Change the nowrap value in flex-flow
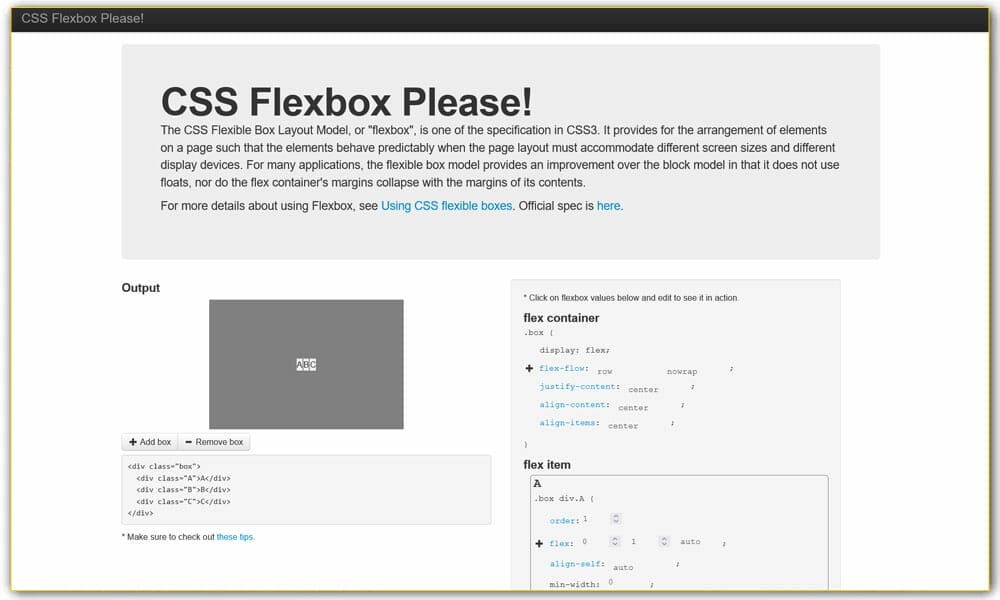1000x600 pixels. [x=681, y=370]
